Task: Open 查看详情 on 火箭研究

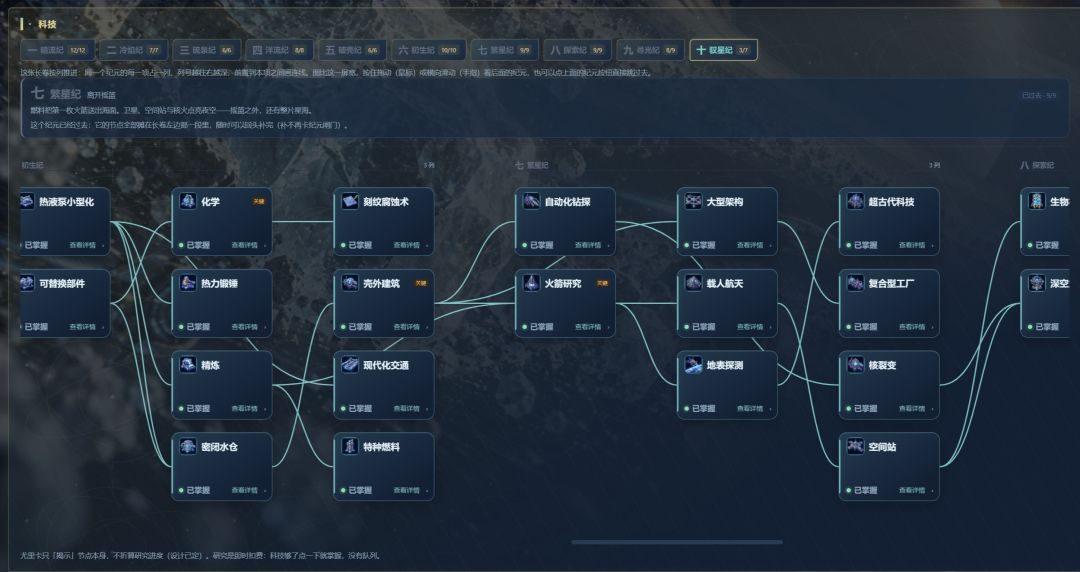Action: (x=590, y=327)
